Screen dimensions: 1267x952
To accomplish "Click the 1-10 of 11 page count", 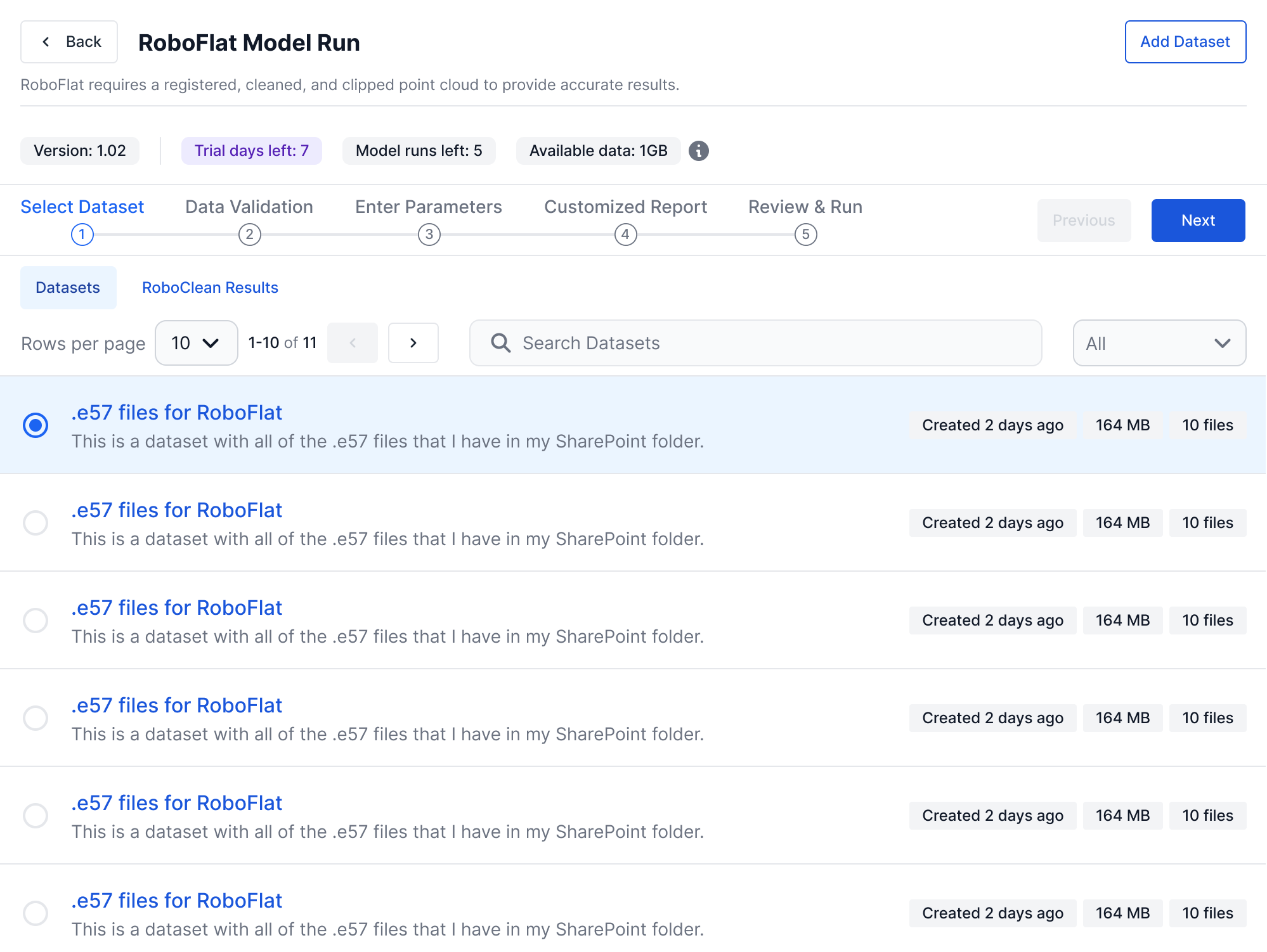I will pos(283,343).
